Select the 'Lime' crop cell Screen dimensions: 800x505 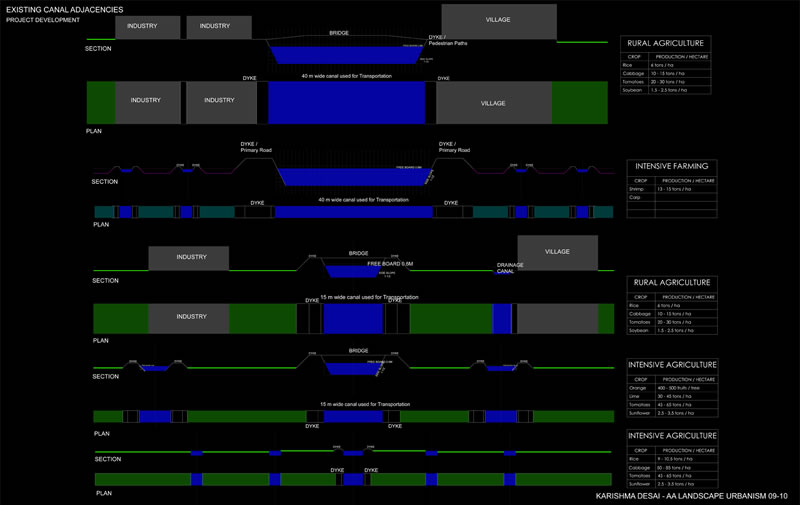pos(634,396)
